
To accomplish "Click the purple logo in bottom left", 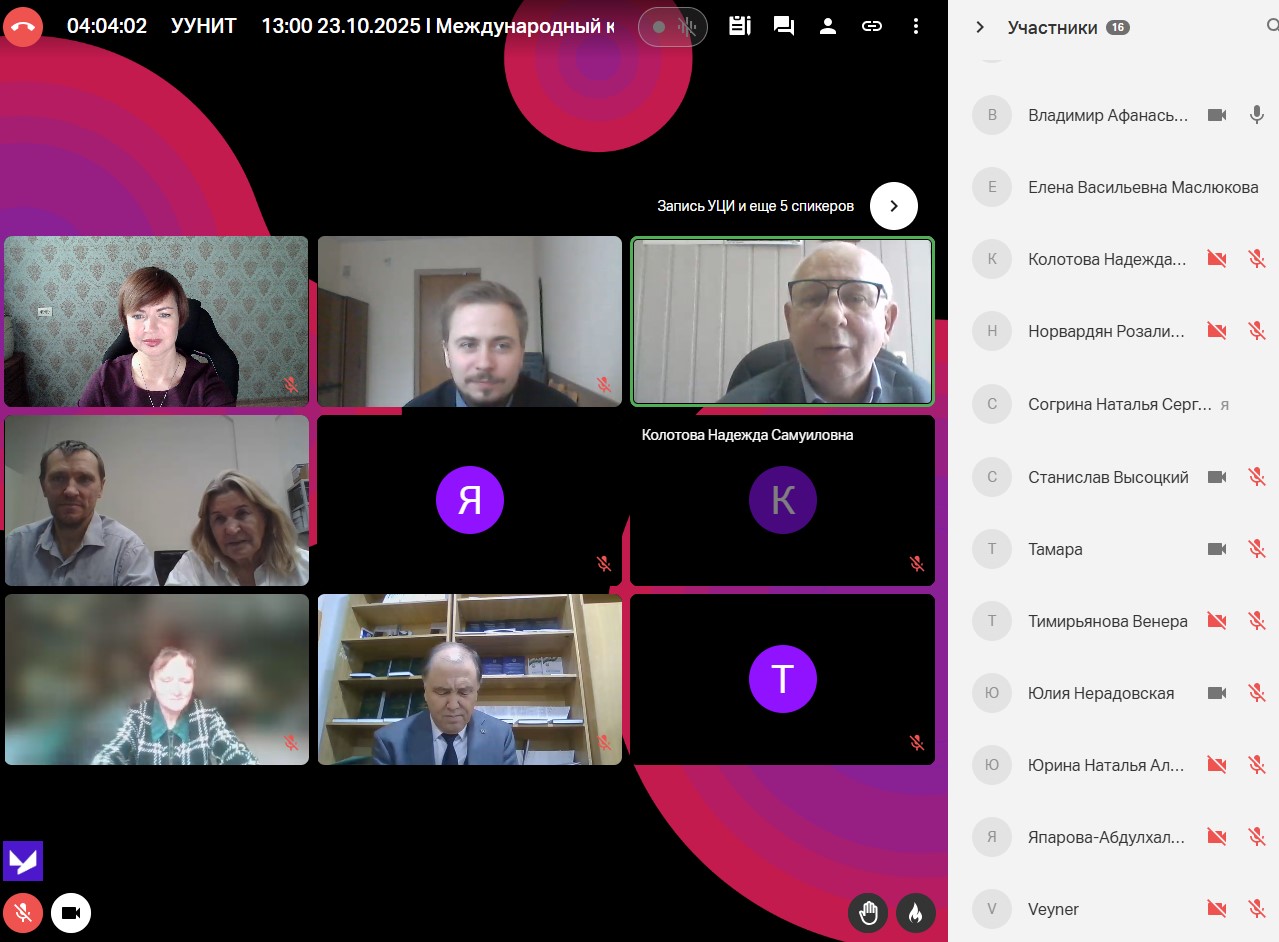I will pyautogui.click(x=23, y=861).
